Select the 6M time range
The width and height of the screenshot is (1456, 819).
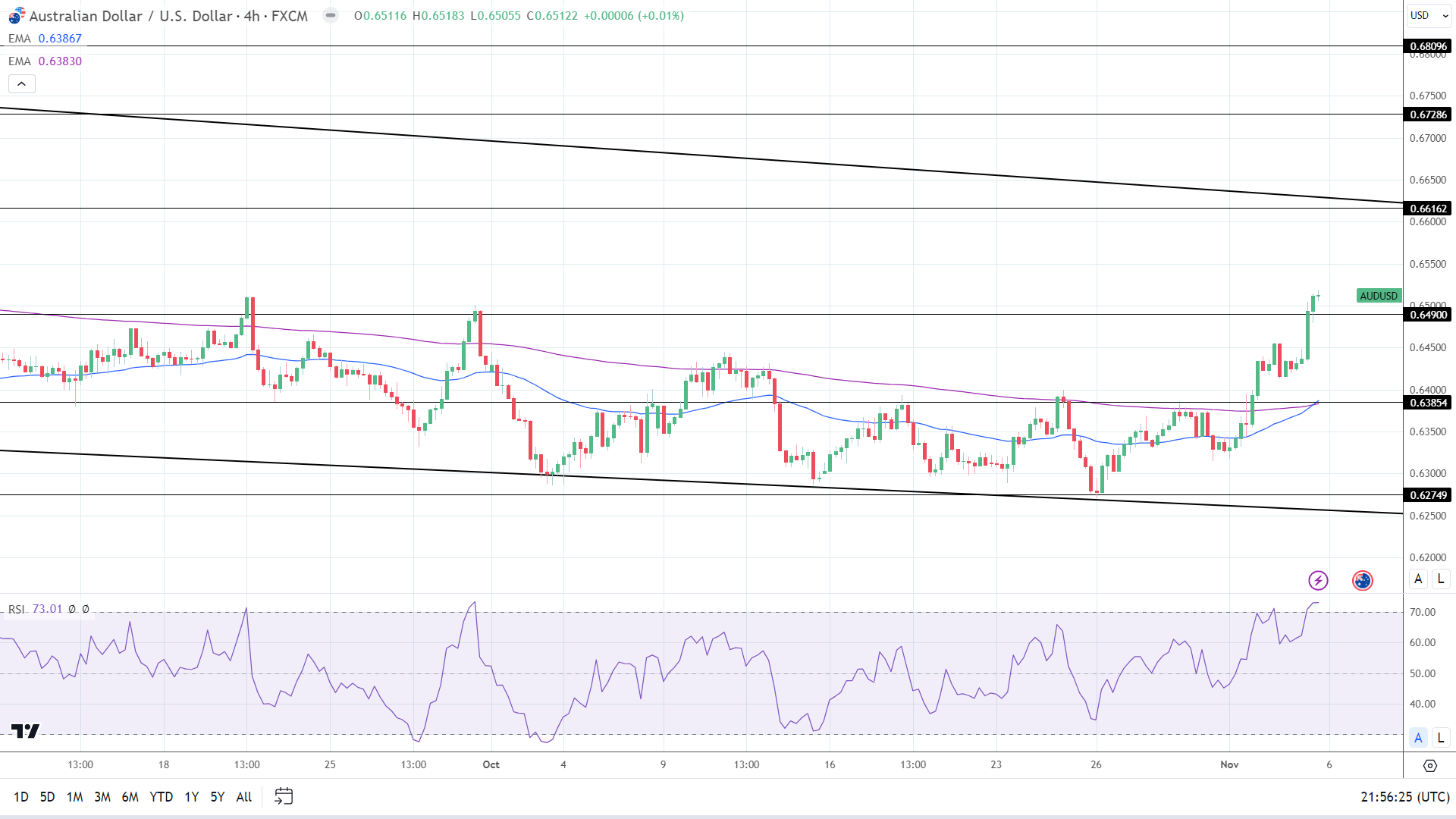(130, 796)
